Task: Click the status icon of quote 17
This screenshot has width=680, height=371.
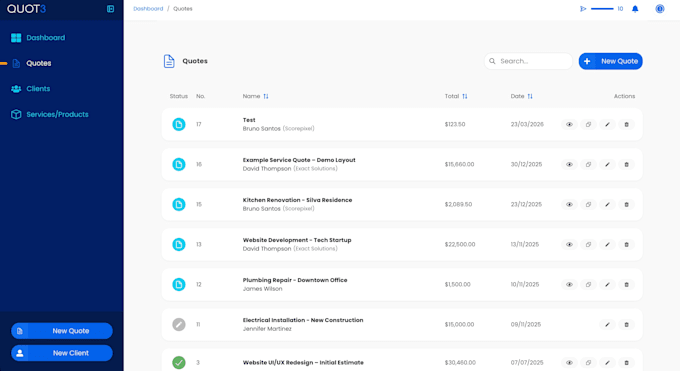Action: [179, 125]
